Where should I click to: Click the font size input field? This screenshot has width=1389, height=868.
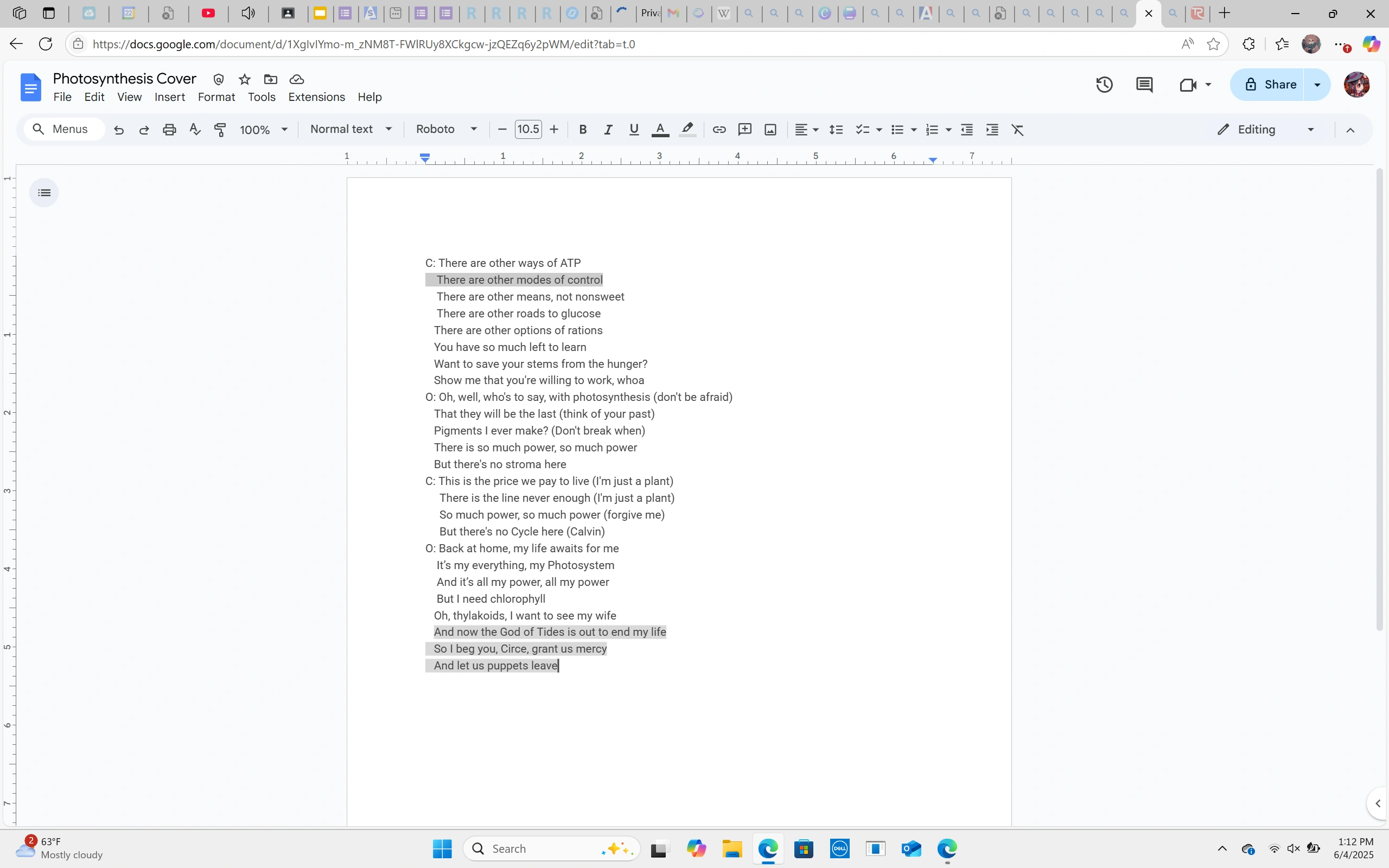coord(527,130)
